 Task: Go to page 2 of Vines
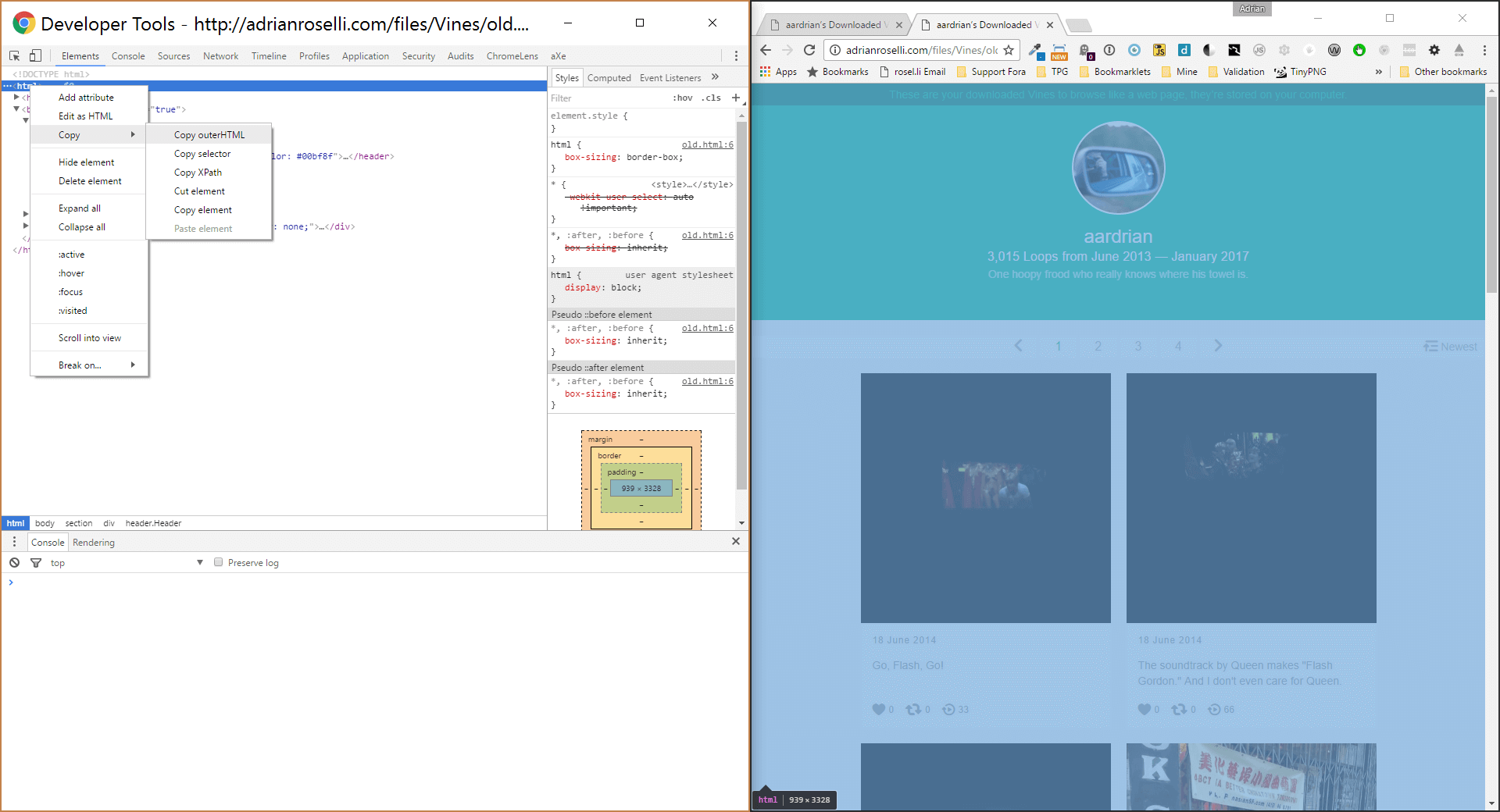coord(1098,346)
